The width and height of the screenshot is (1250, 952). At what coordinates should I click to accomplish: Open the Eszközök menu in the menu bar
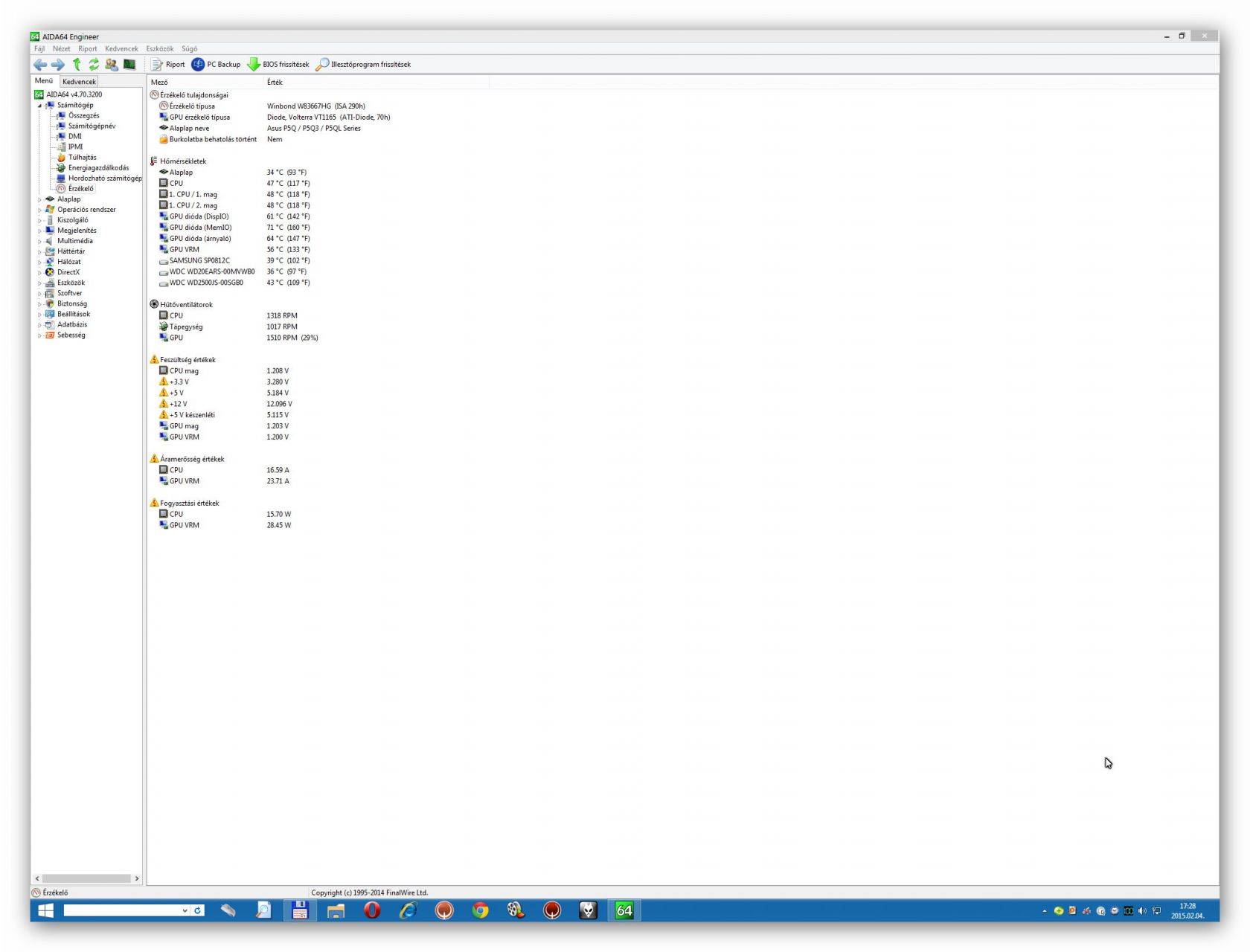pos(160,49)
